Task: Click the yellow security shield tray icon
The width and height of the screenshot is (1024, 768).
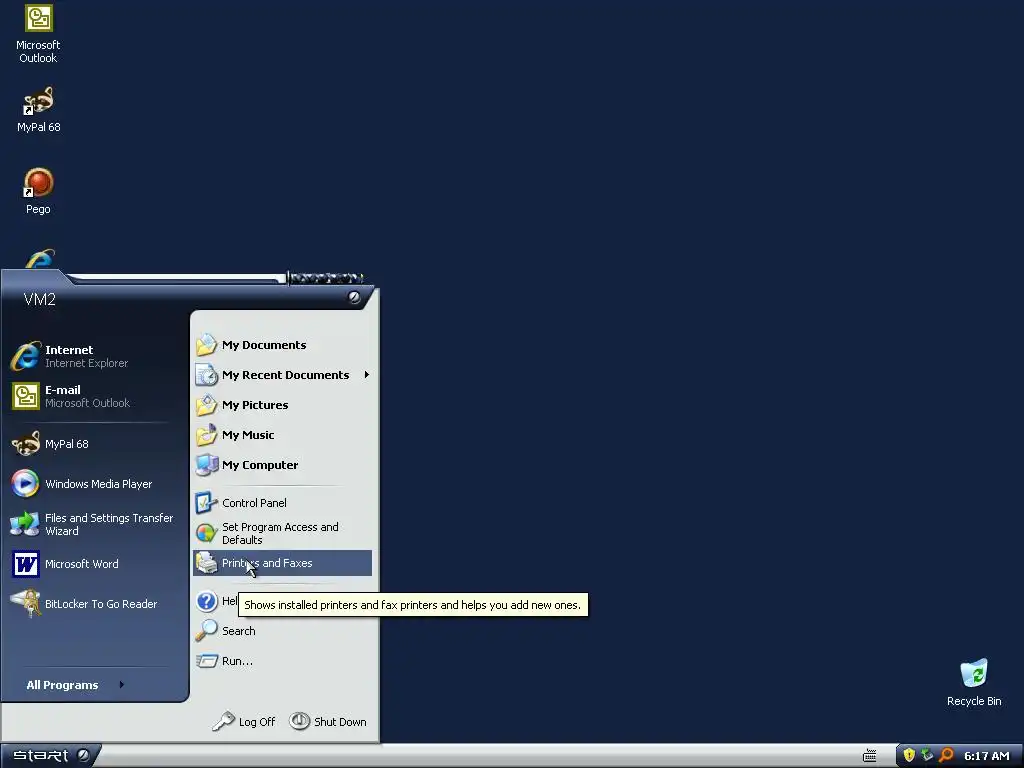Action: tap(909, 756)
